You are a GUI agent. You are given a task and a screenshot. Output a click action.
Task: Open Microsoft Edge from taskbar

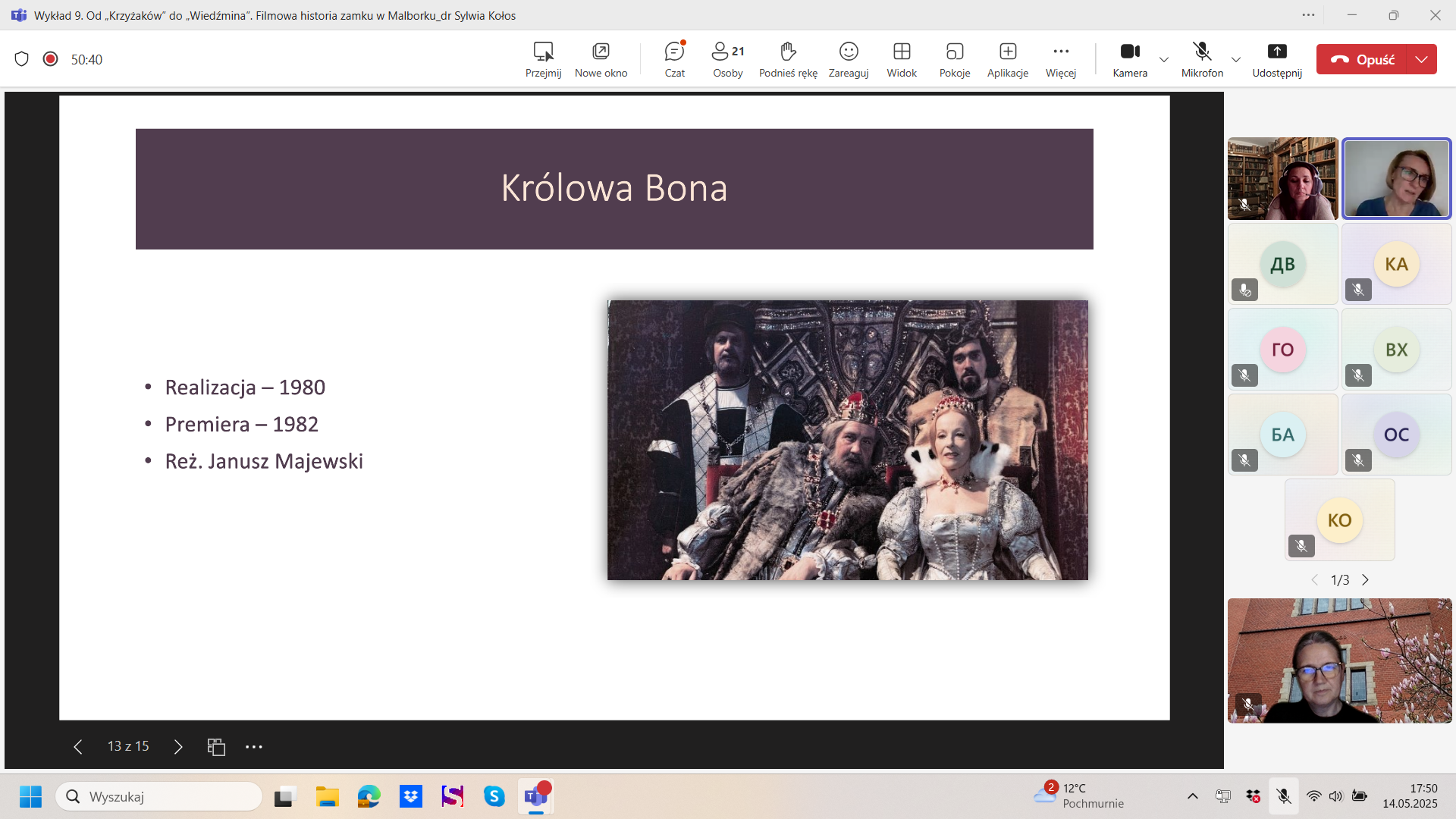(x=369, y=796)
